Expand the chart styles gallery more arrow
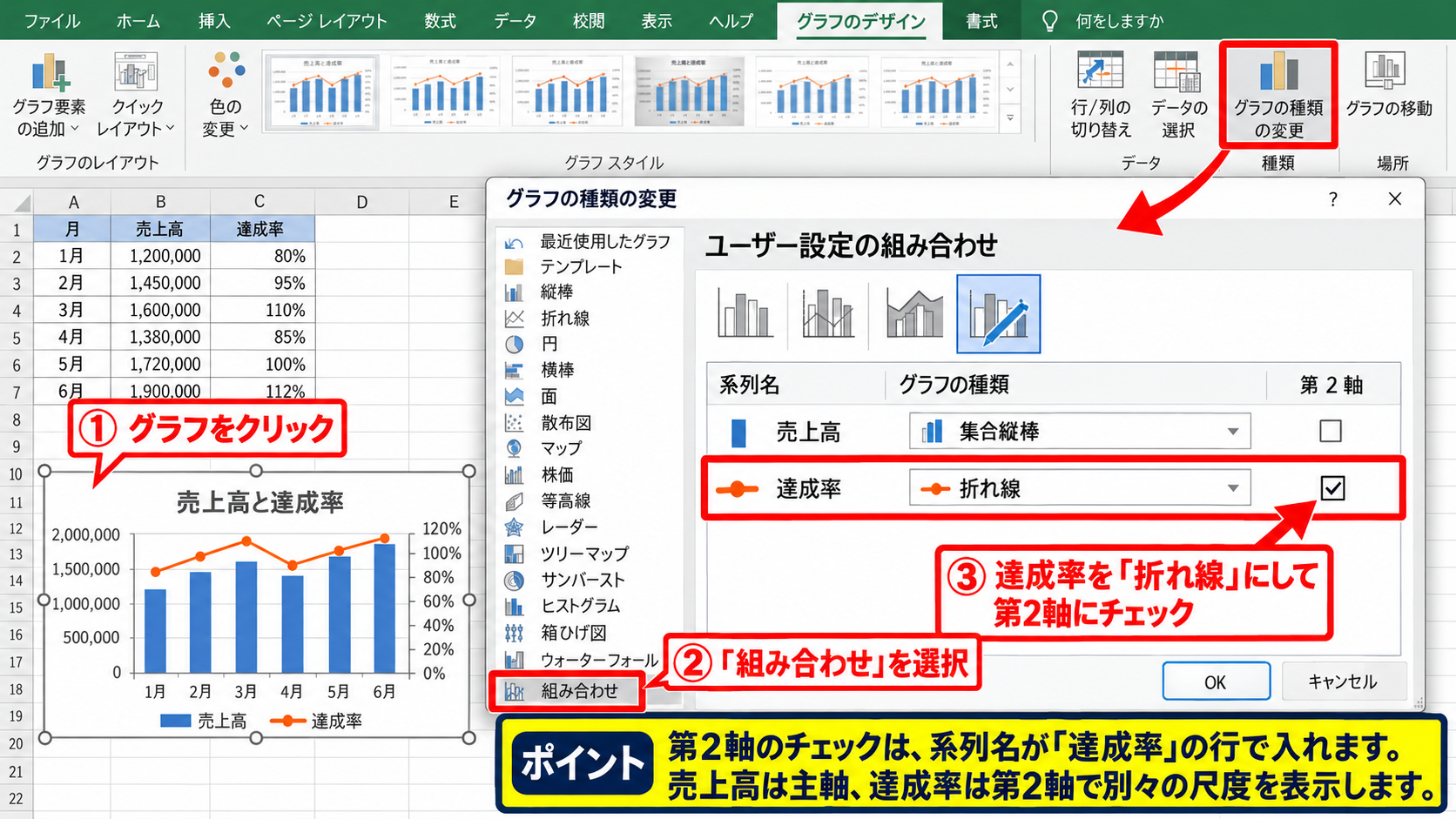This screenshot has height=819, width=1456. 1010,117
